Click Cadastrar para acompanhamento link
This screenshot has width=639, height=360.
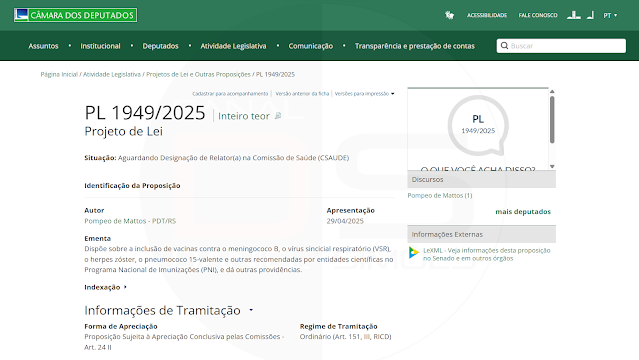(230, 94)
